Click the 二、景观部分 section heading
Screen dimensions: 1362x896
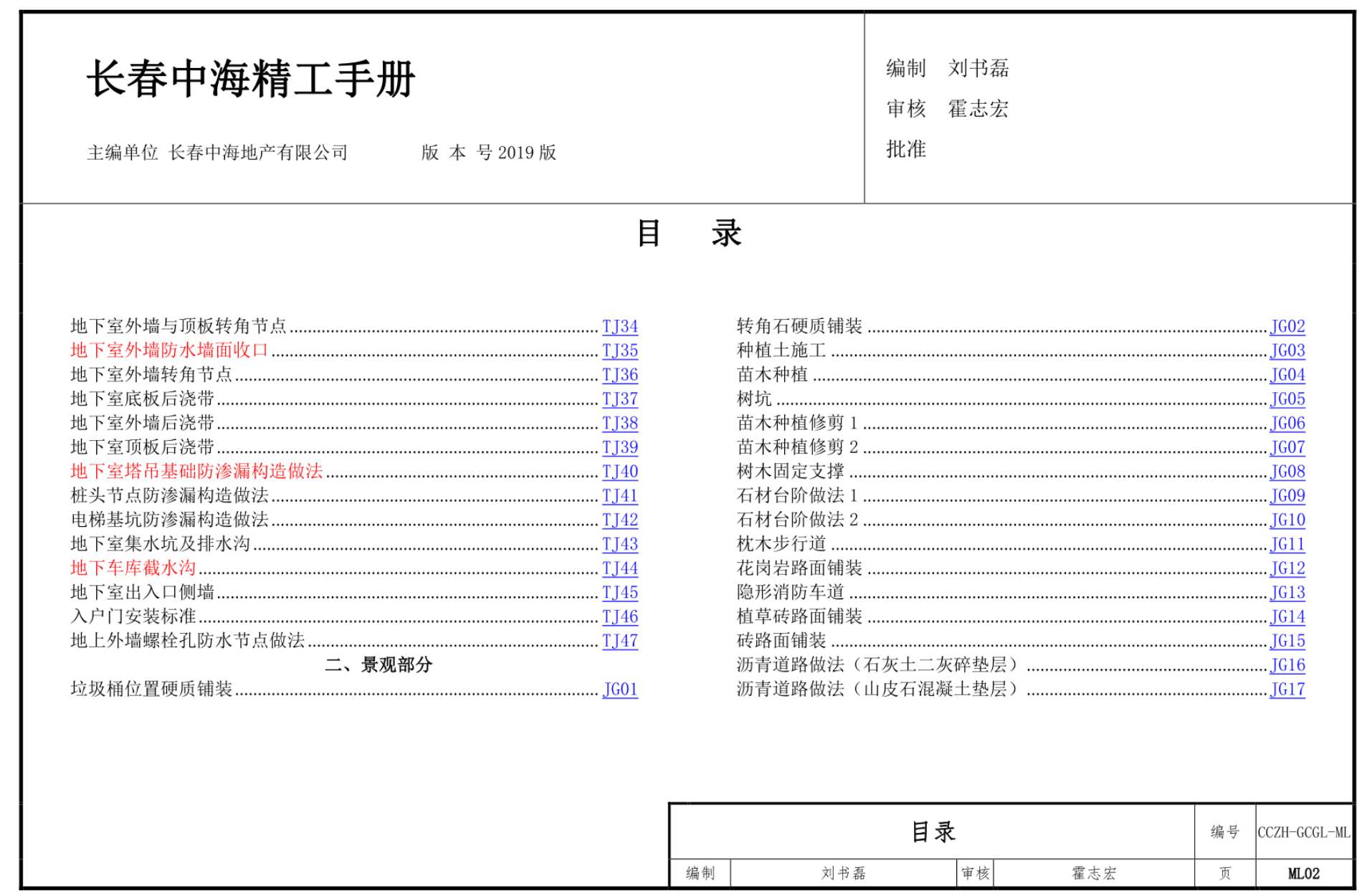(378, 665)
